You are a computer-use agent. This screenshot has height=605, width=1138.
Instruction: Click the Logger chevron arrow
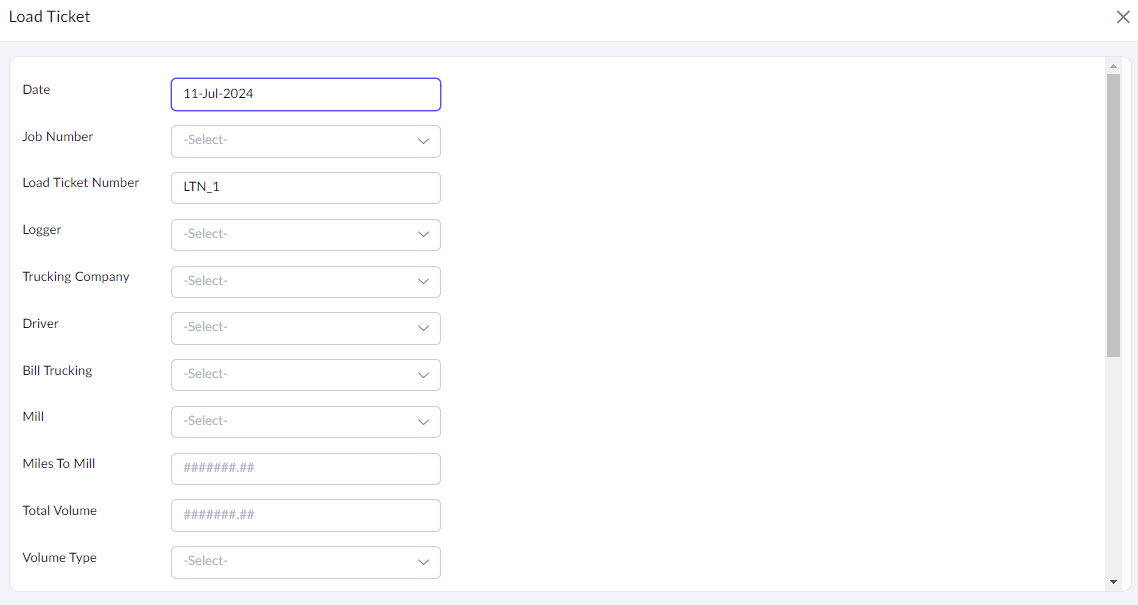(423, 234)
